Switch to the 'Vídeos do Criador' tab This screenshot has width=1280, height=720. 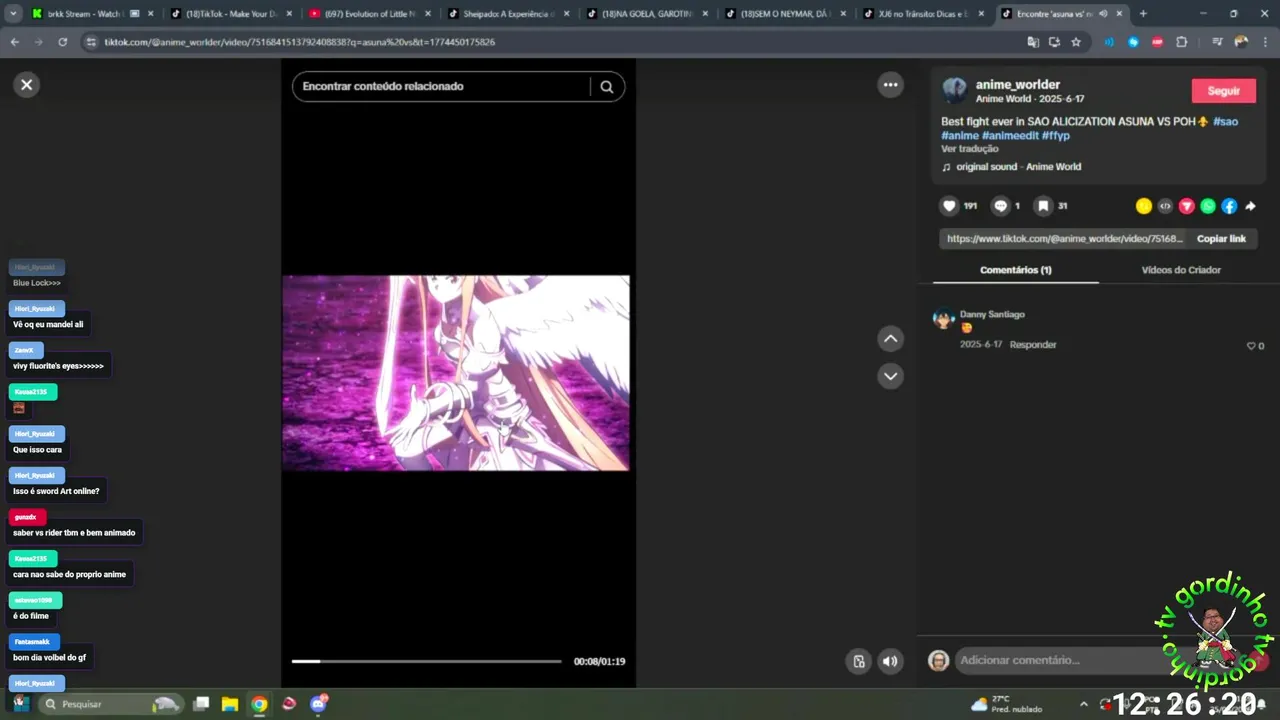coord(1181,270)
